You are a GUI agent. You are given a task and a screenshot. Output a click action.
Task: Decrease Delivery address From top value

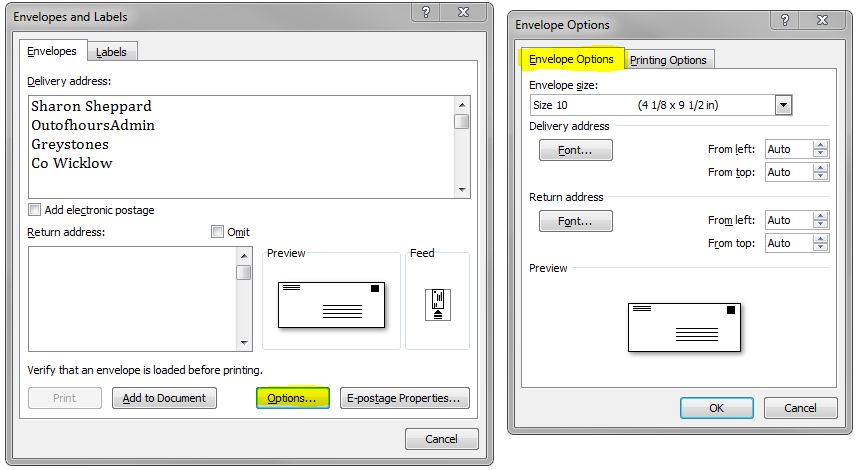coord(820,176)
